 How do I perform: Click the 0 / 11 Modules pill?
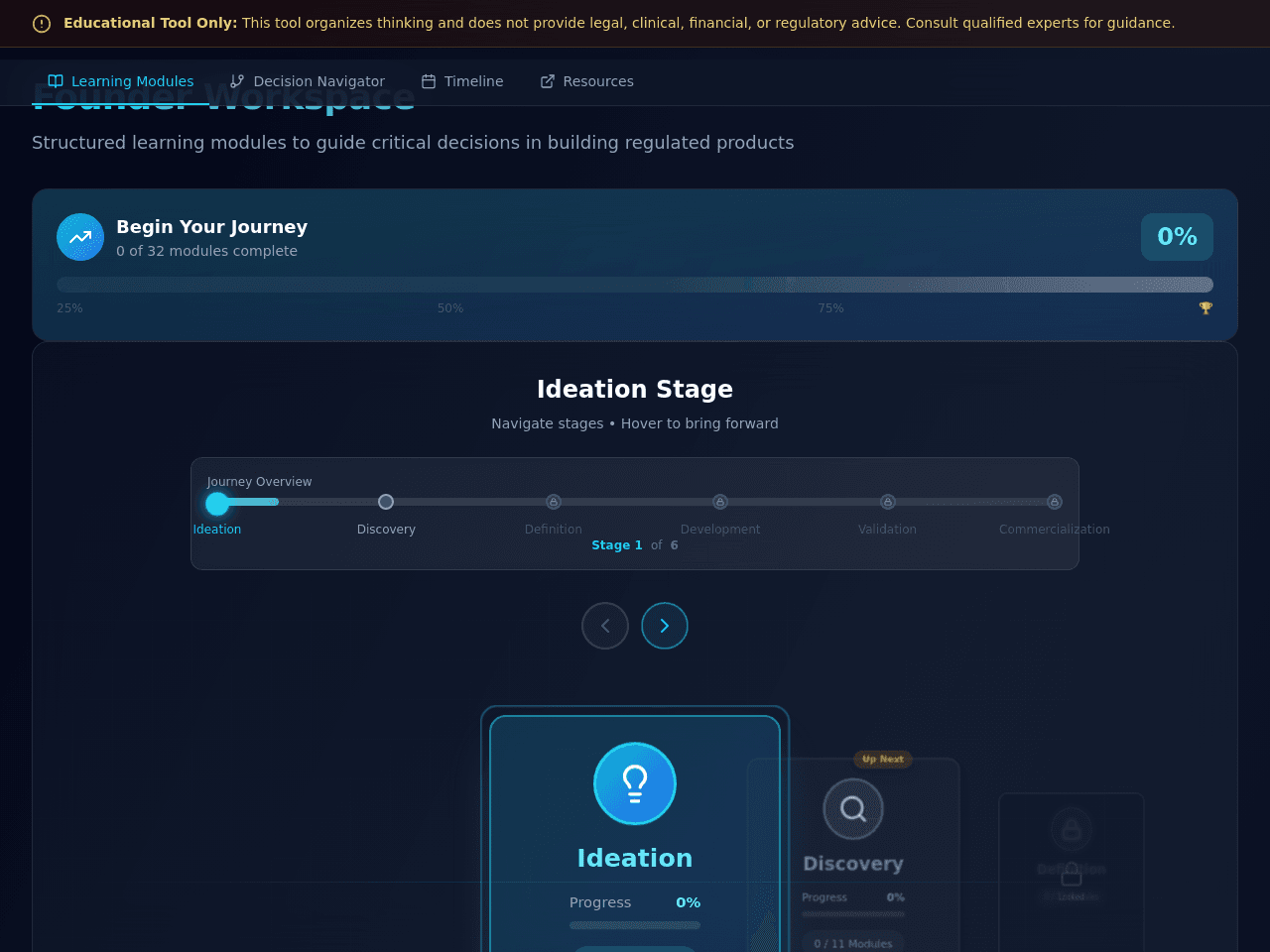click(x=853, y=943)
